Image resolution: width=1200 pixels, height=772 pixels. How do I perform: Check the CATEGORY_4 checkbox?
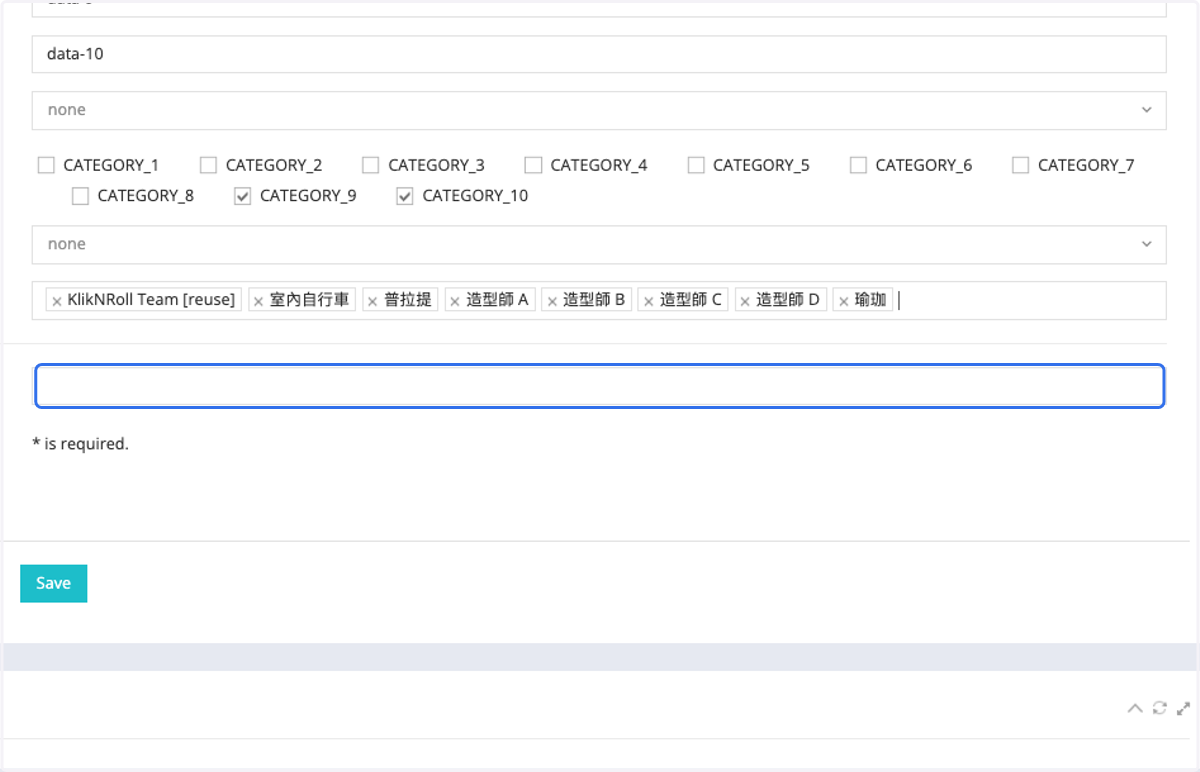[x=533, y=165]
